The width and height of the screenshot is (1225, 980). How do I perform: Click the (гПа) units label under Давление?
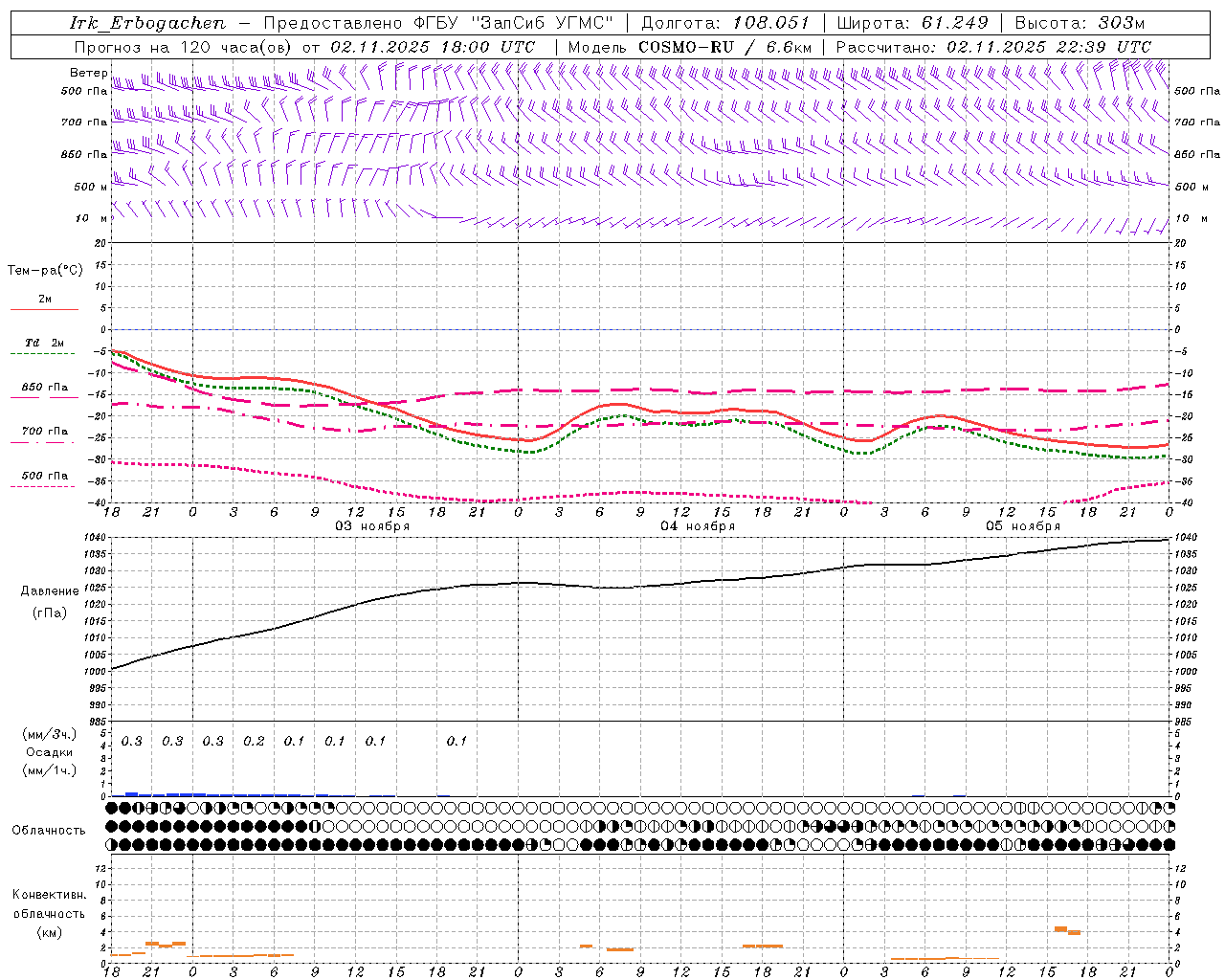[x=49, y=612]
